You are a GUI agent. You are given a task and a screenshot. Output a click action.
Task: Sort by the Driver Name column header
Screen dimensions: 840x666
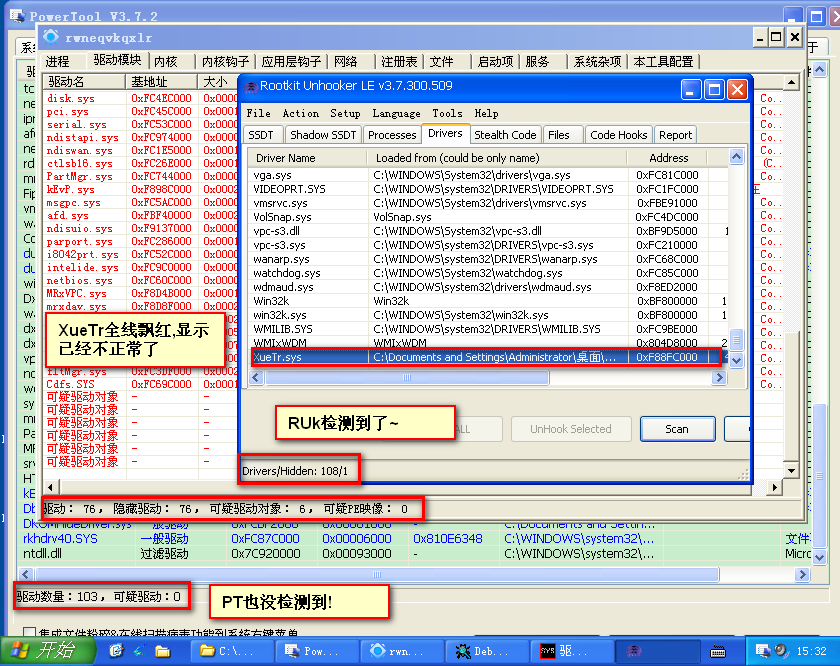(308, 158)
